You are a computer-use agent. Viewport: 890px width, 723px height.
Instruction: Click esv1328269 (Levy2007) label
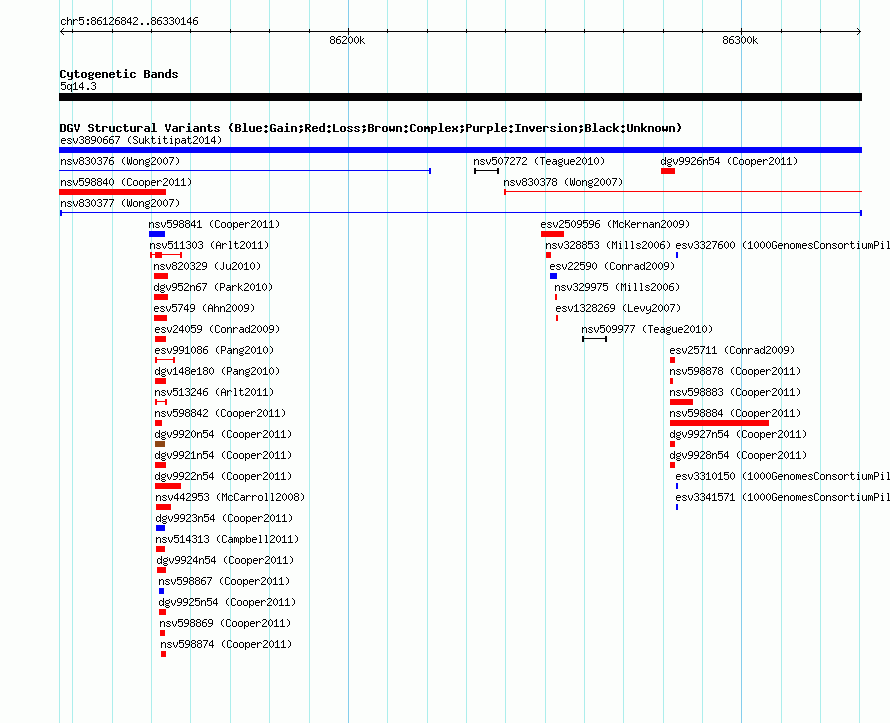point(618,308)
